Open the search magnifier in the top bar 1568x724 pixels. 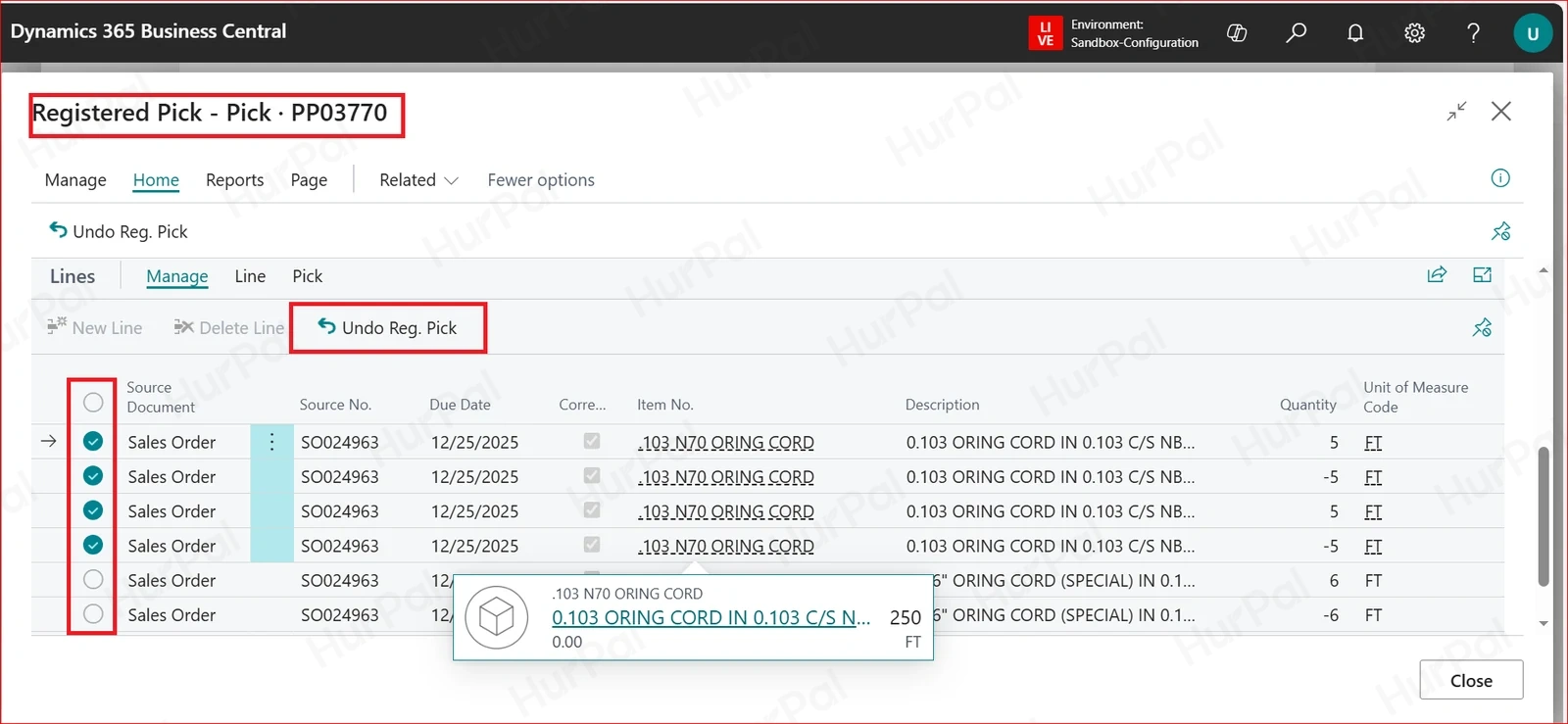(x=1296, y=32)
